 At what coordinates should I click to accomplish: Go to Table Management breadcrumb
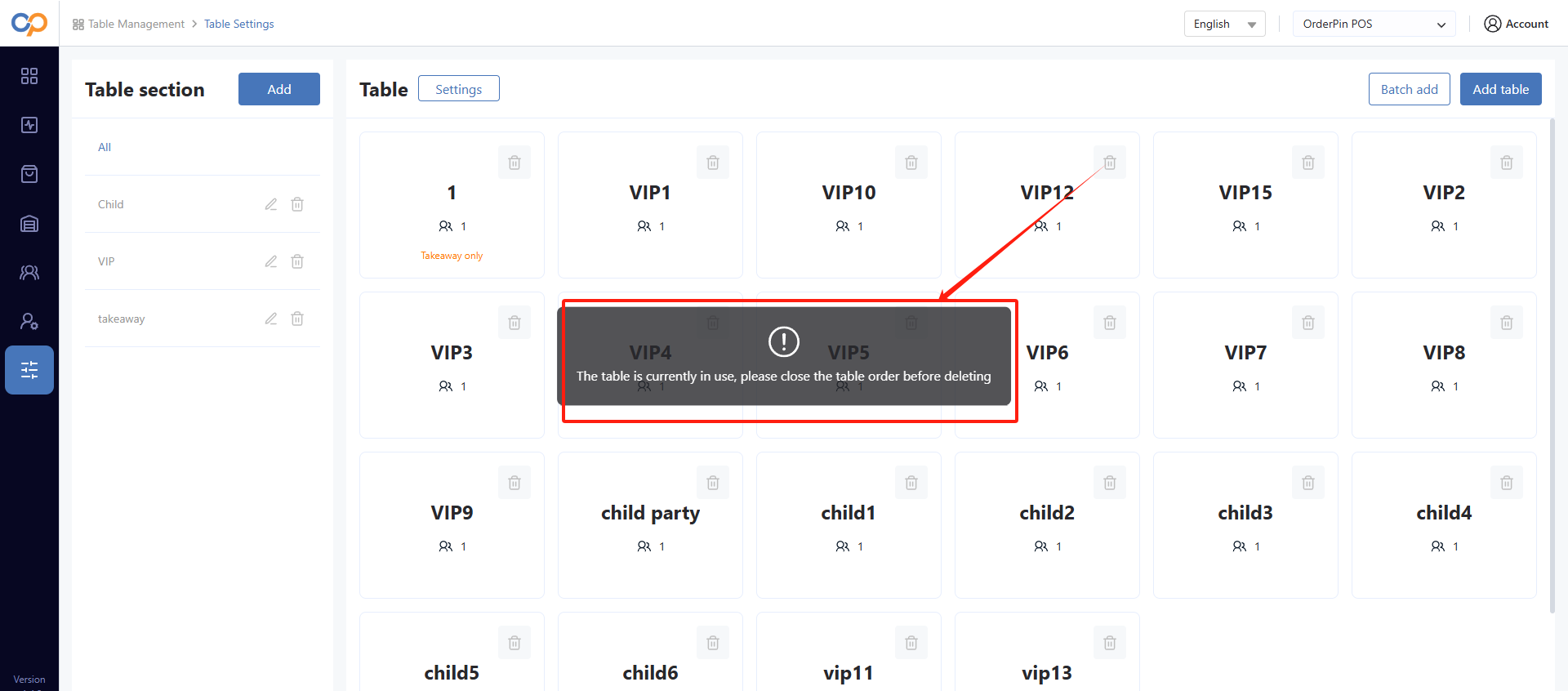point(129,24)
